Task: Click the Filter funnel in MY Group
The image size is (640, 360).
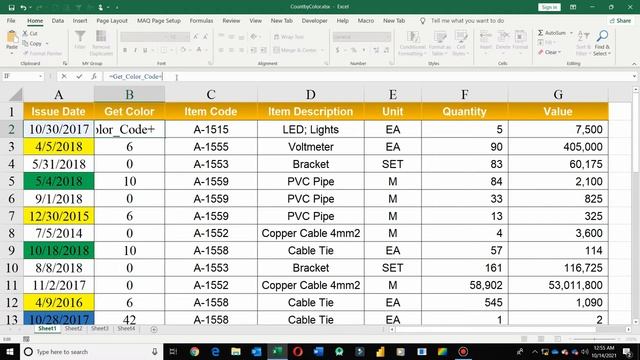Action: [80, 40]
